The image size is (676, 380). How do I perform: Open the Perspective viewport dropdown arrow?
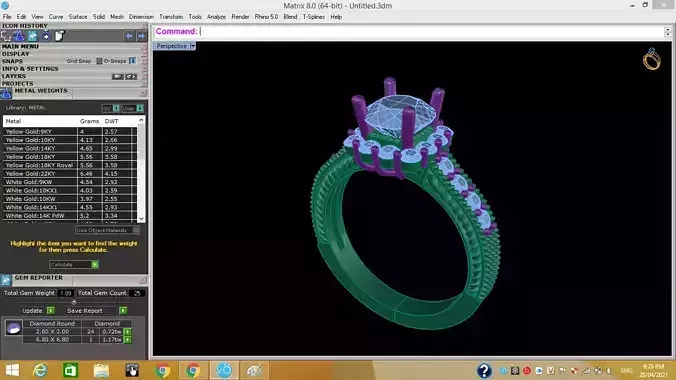[x=193, y=46]
